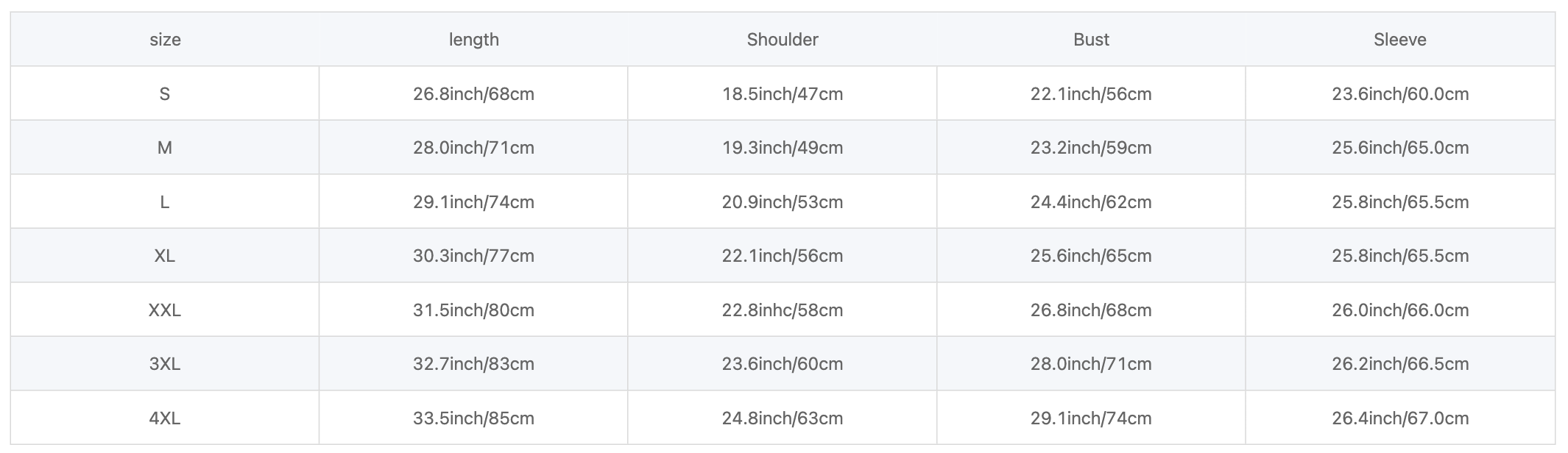Select the 19.3inch/49cm shoulder cell
This screenshot has width=1568, height=453.
tap(783, 148)
